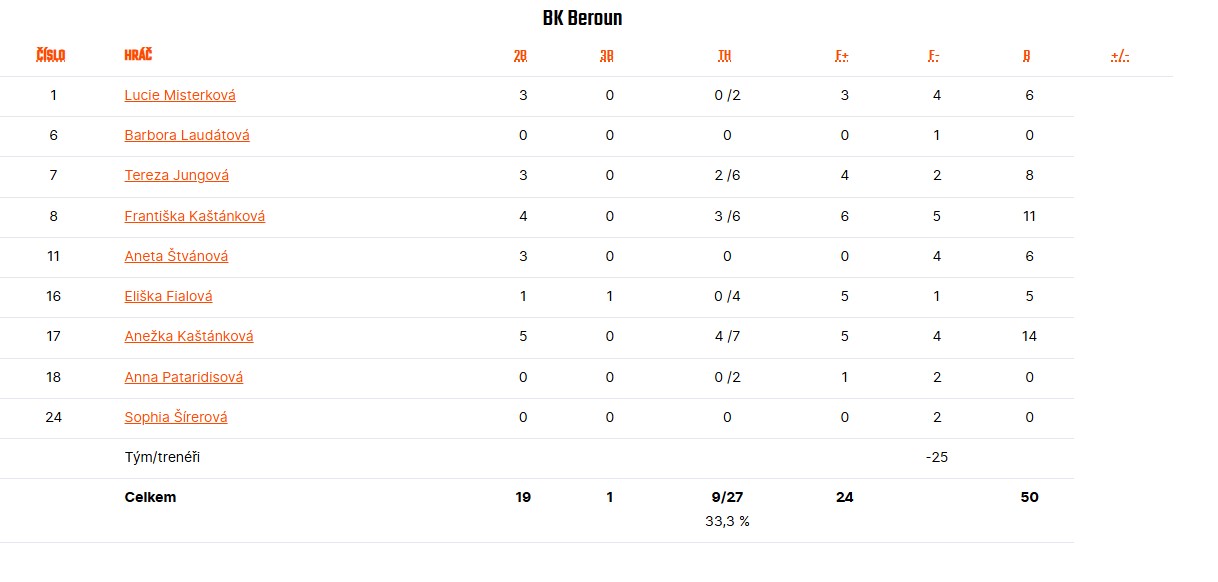Image resolution: width=1218 pixels, height=582 pixels.
Task: Open Aneta Štvánová player profile
Action: 176,256
